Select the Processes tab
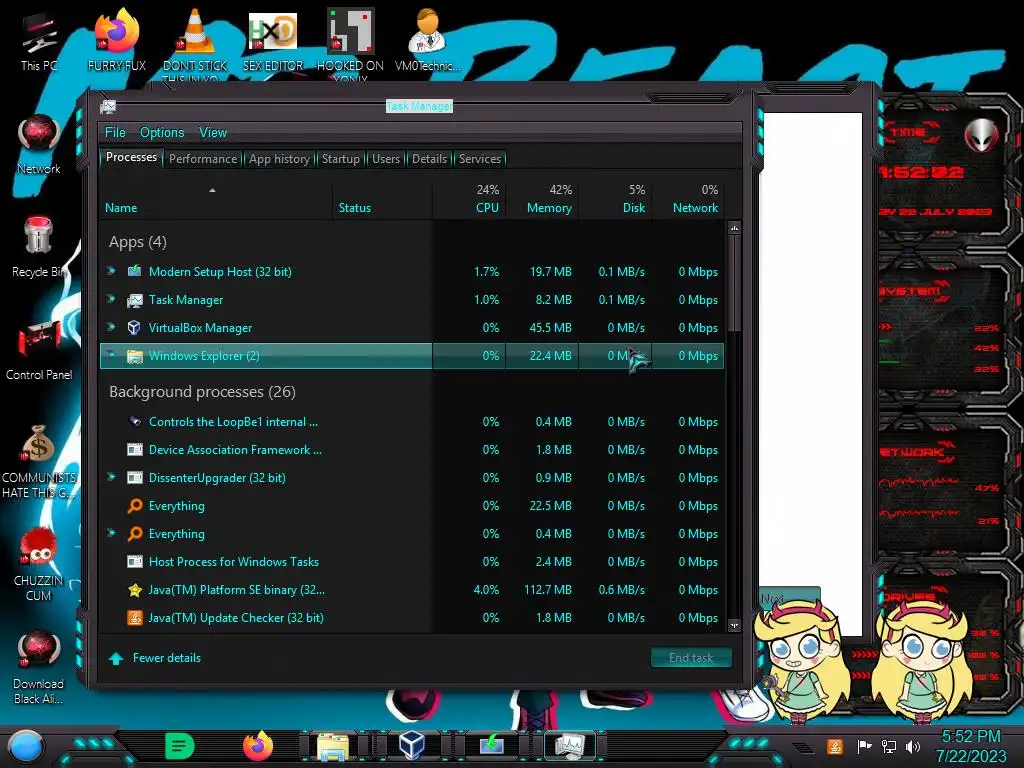1024x768 pixels. pos(131,157)
